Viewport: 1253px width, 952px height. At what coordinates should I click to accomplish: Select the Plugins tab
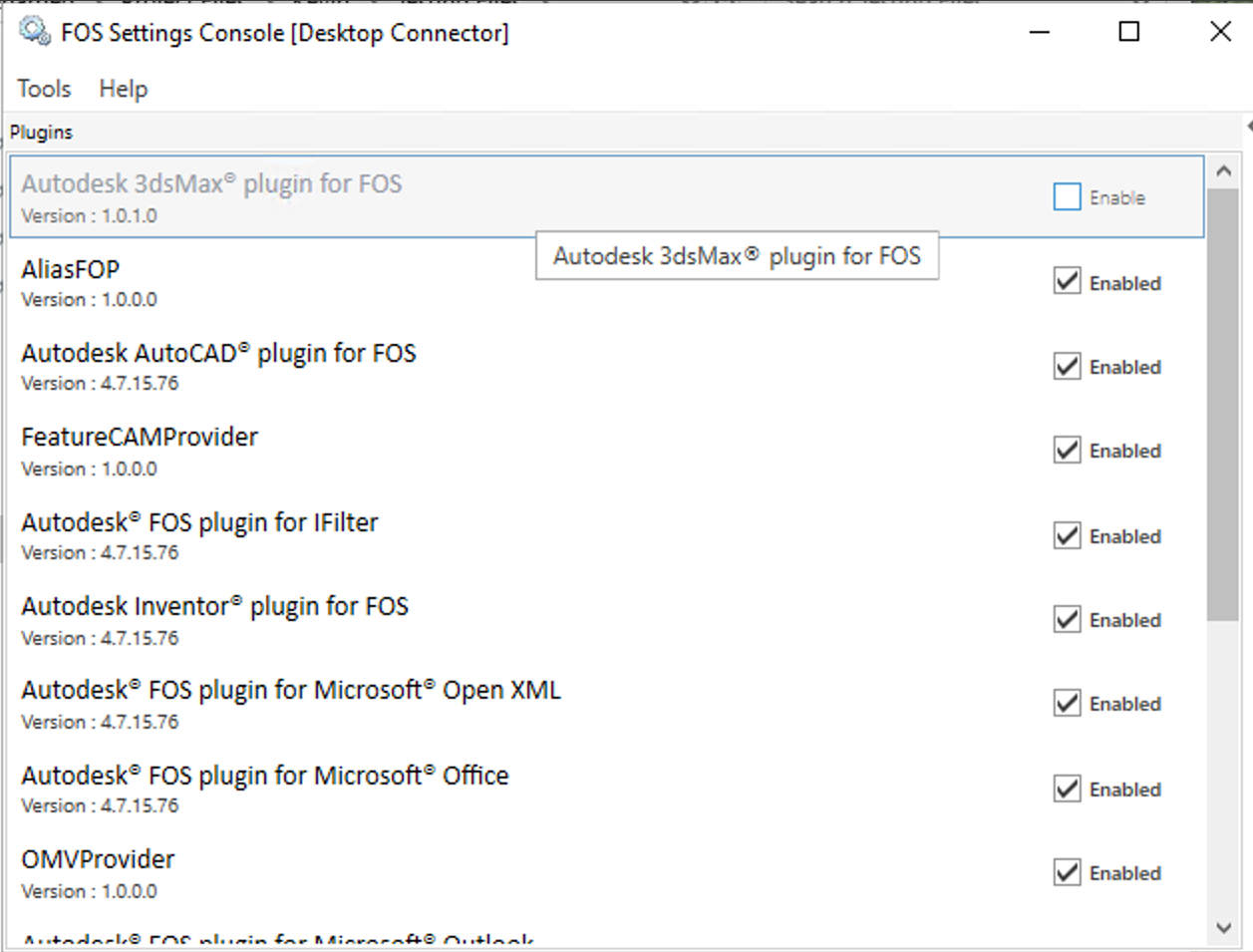coord(41,131)
